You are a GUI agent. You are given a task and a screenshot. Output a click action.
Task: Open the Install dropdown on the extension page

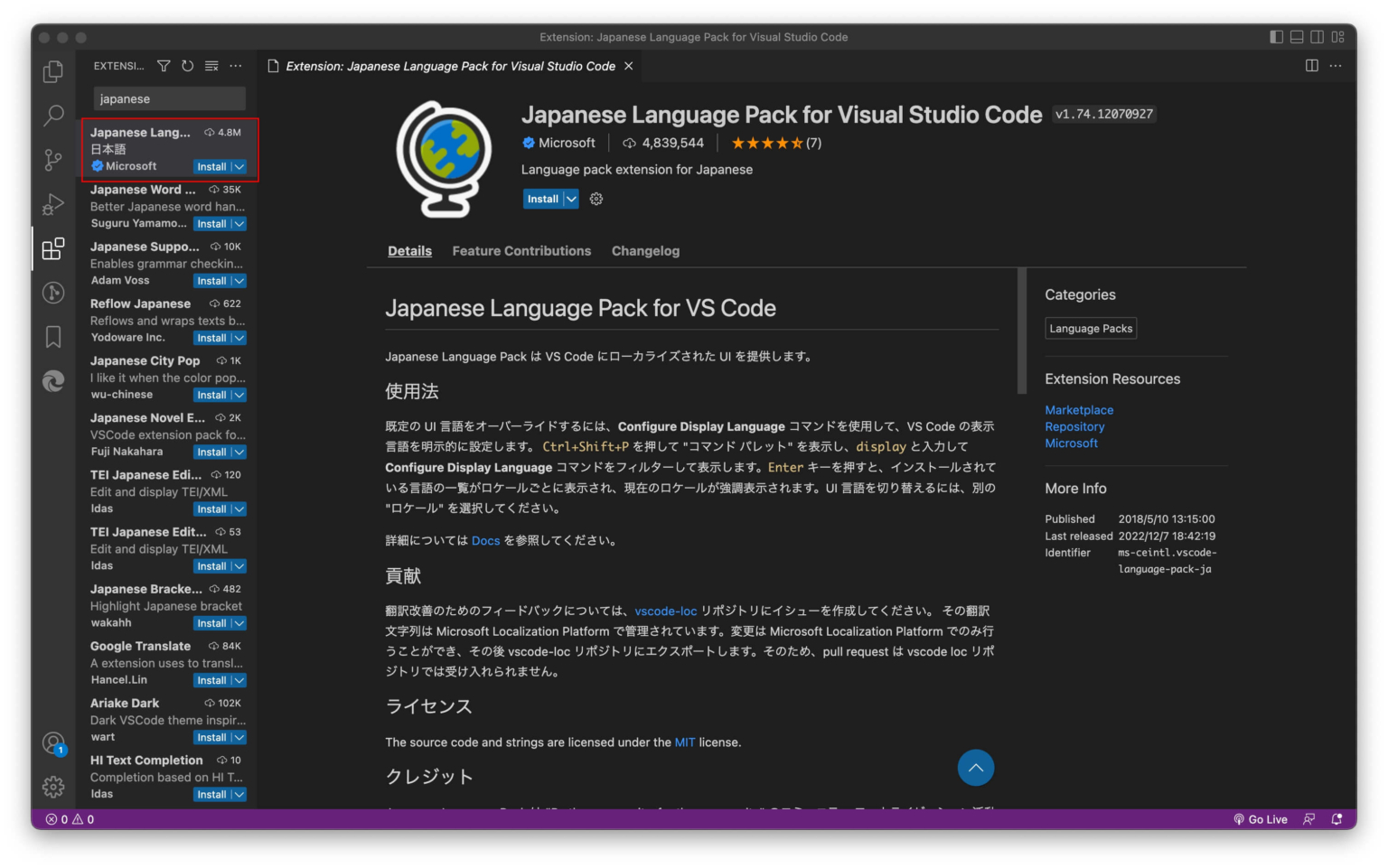click(571, 199)
